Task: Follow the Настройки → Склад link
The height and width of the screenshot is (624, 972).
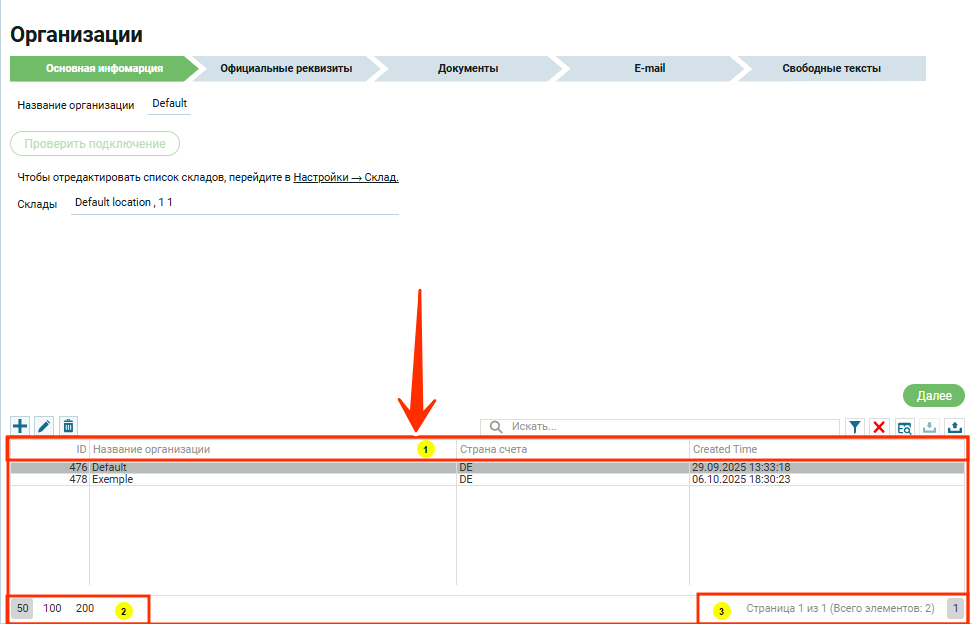Action: (x=346, y=177)
